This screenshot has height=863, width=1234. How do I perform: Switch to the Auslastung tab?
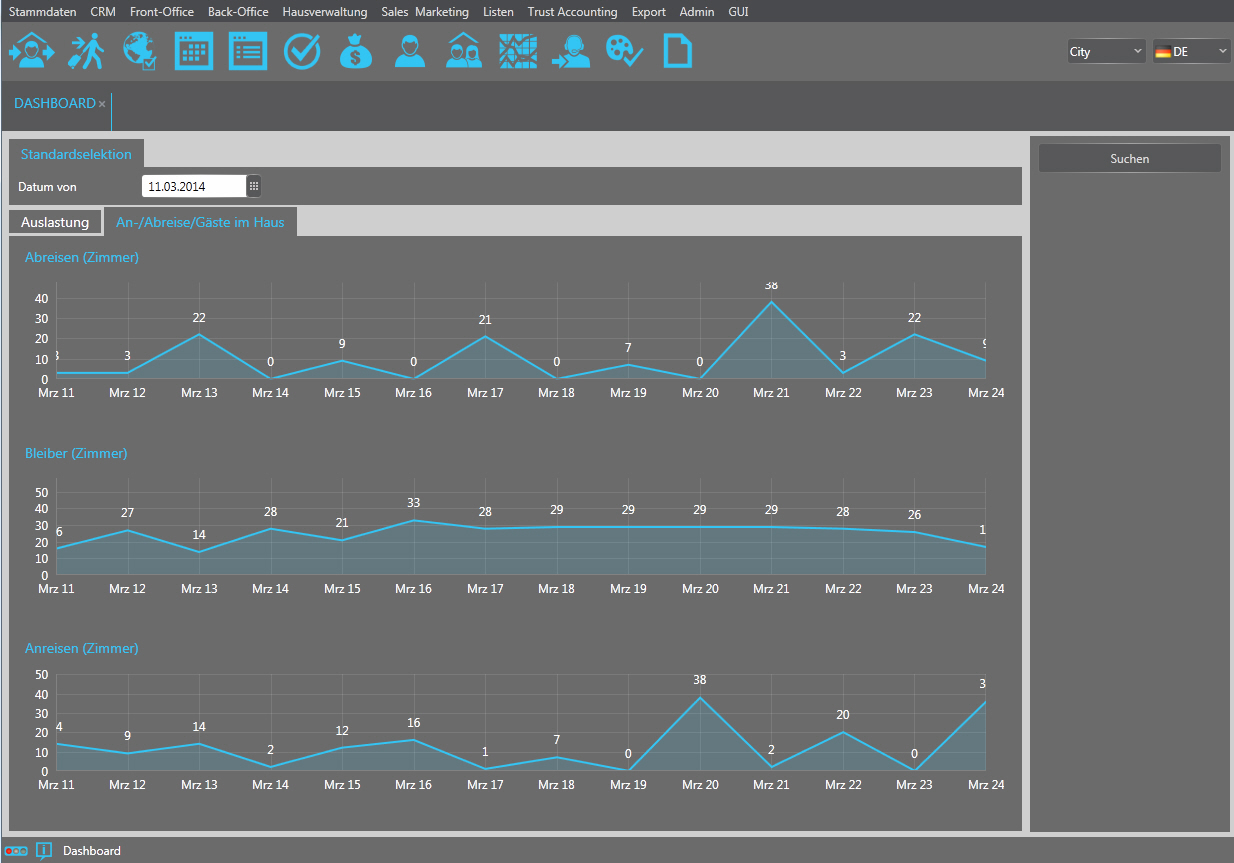pyautogui.click(x=55, y=222)
